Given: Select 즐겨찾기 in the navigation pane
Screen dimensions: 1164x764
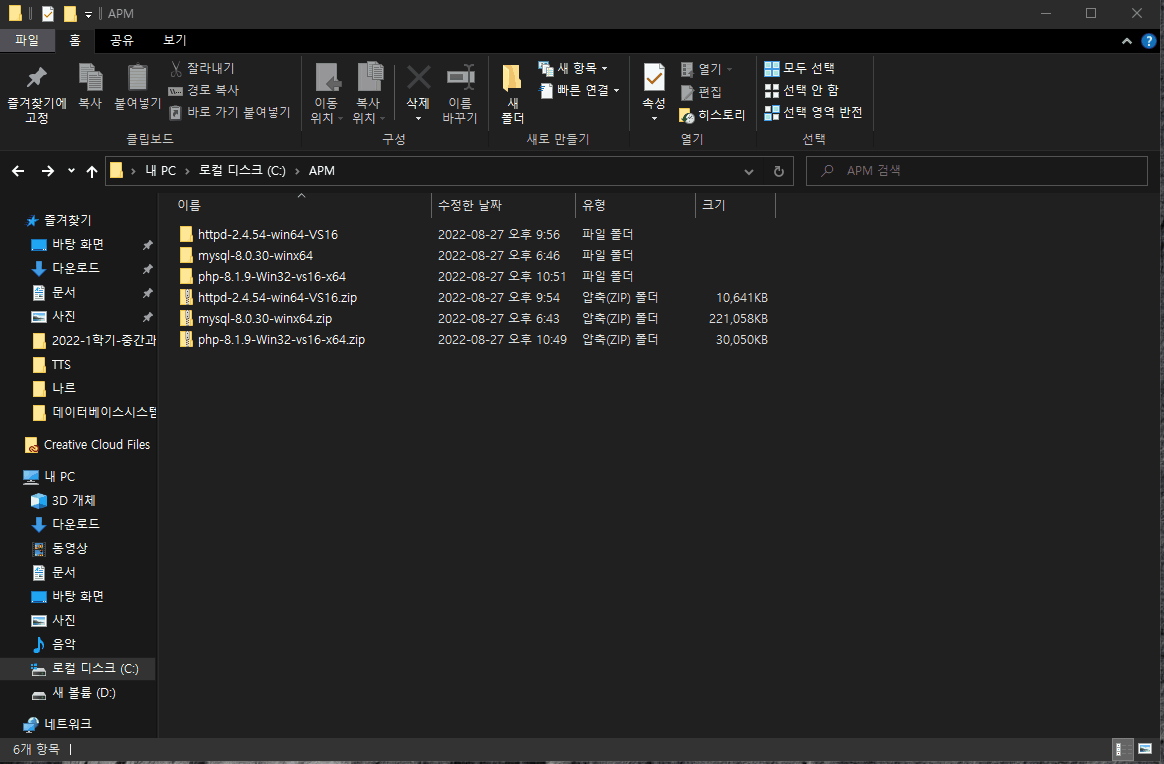Looking at the screenshot, I should coord(67,221).
